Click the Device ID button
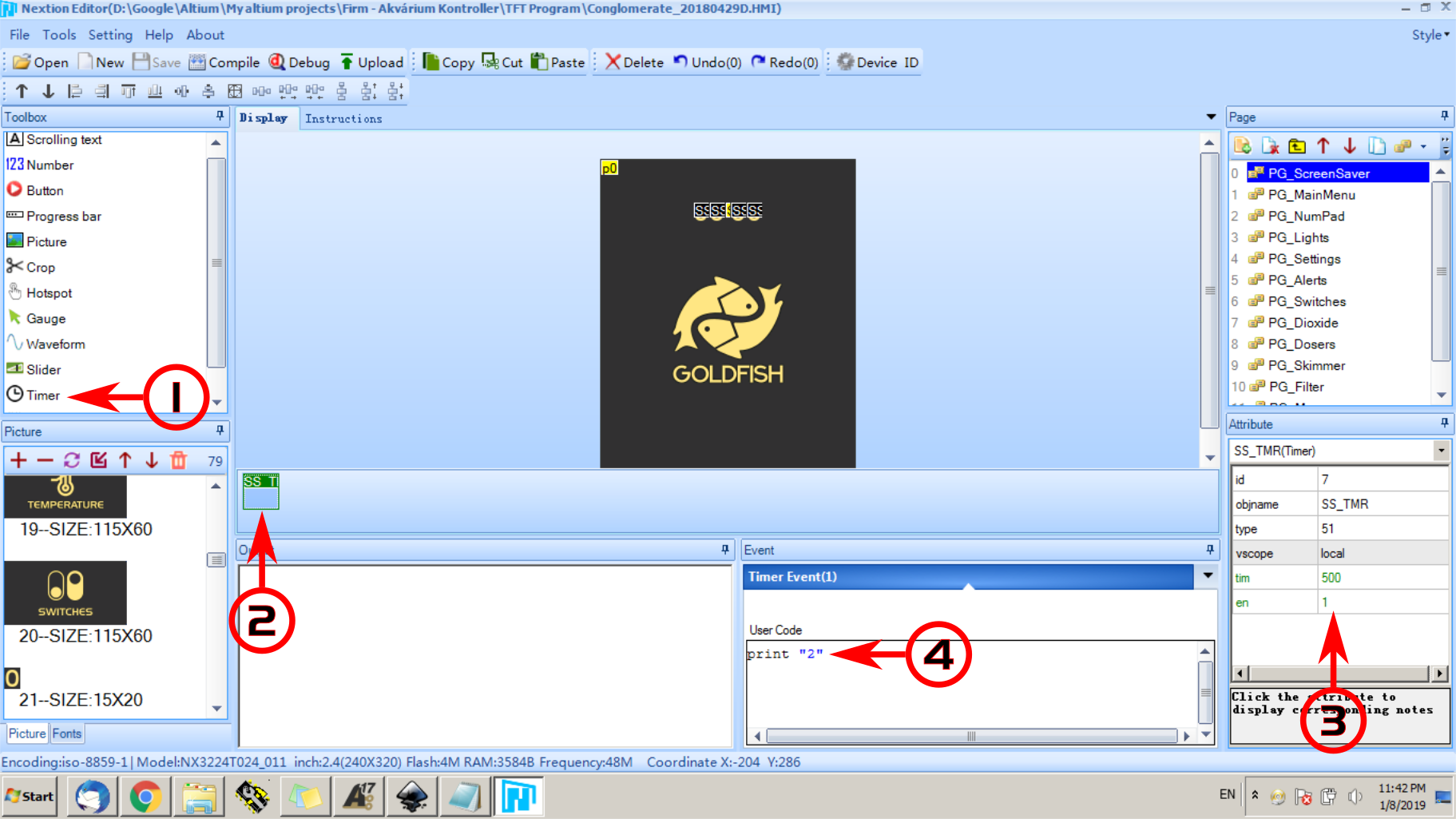Image resolution: width=1456 pixels, height=819 pixels. pos(874,62)
